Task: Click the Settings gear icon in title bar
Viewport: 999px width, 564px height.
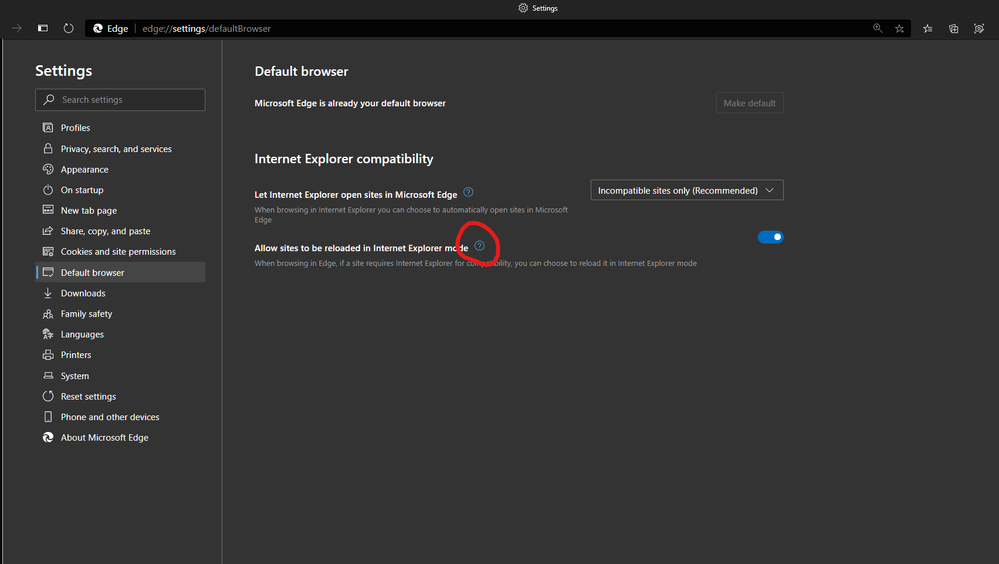Action: coord(523,8)
